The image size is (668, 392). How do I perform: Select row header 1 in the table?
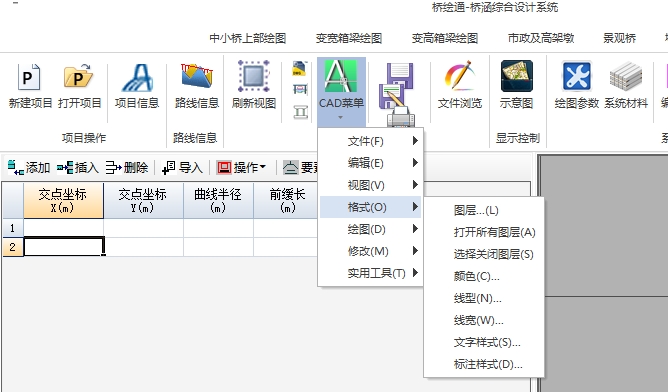tap(12, 228)
